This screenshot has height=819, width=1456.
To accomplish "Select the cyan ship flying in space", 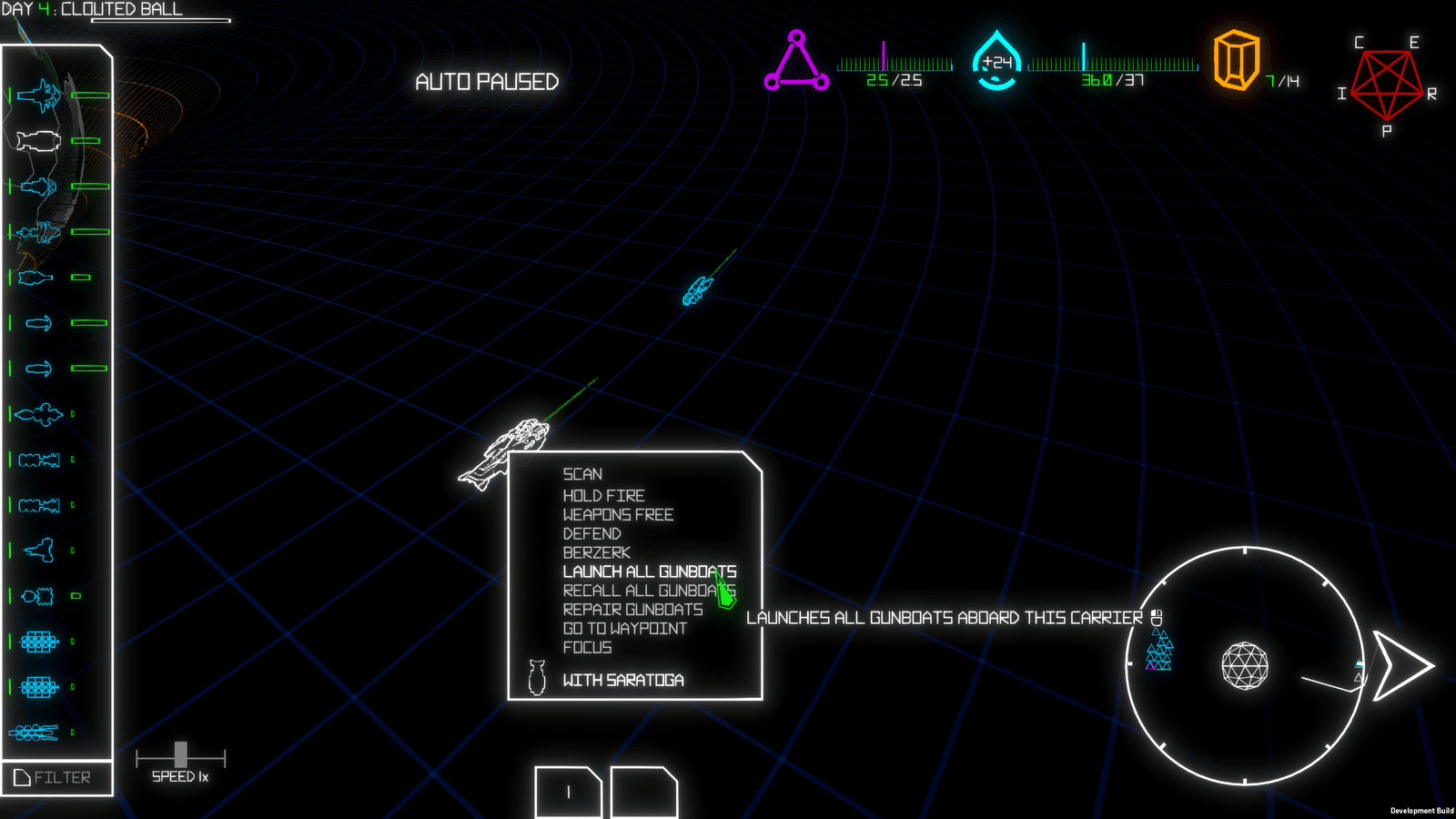I will [697, 290].
